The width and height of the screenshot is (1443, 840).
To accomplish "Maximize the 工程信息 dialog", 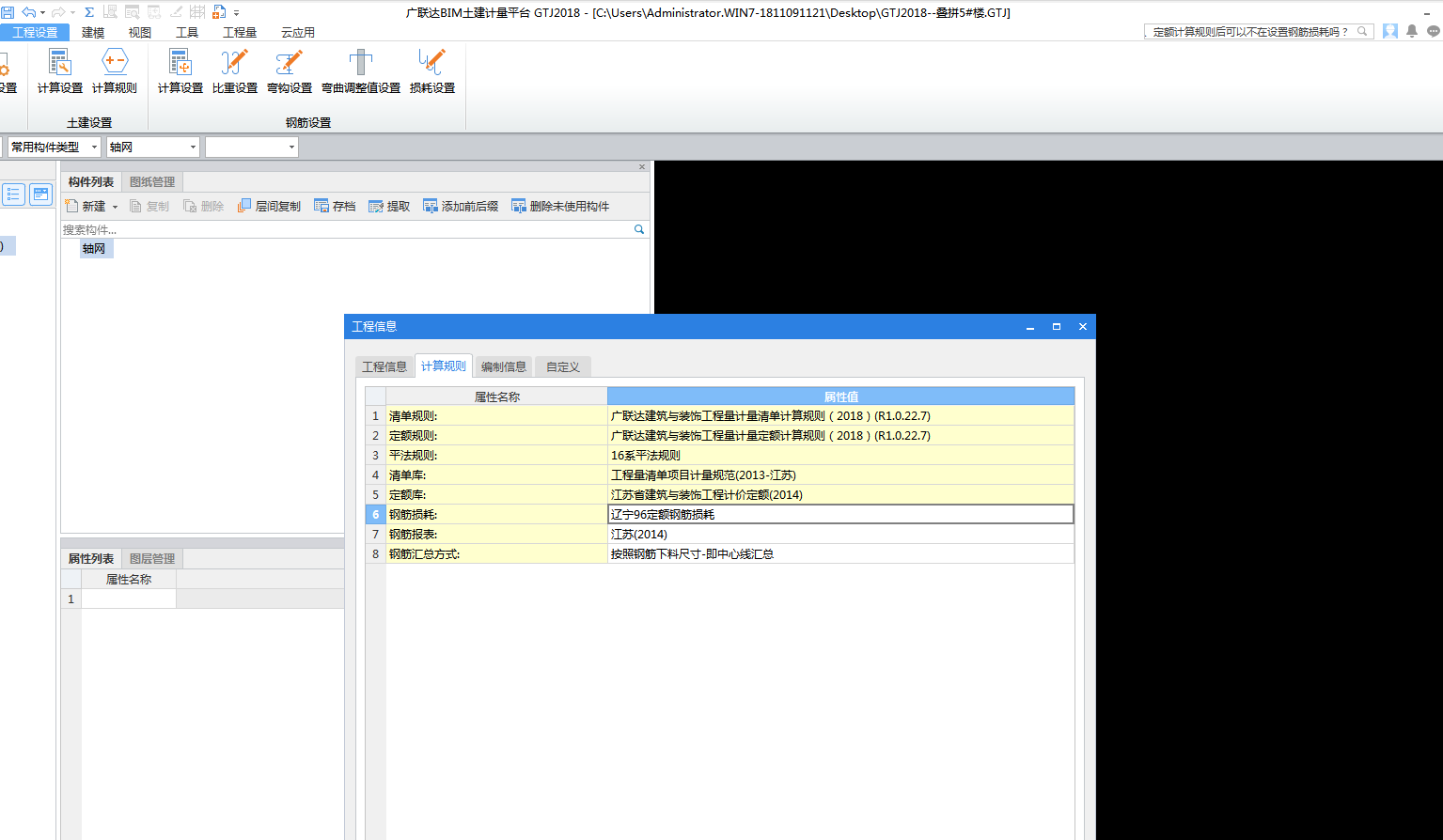I will point(1057,326).
